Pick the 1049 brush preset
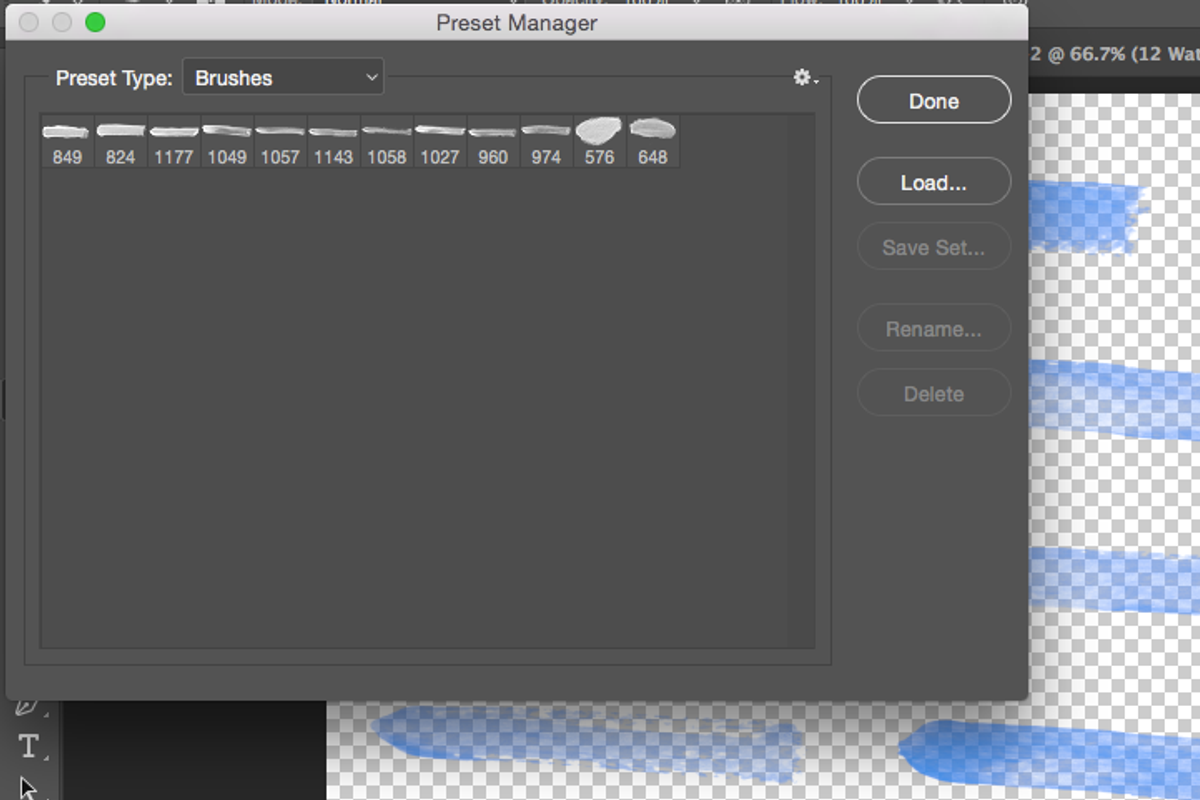 tap(227, 141)
